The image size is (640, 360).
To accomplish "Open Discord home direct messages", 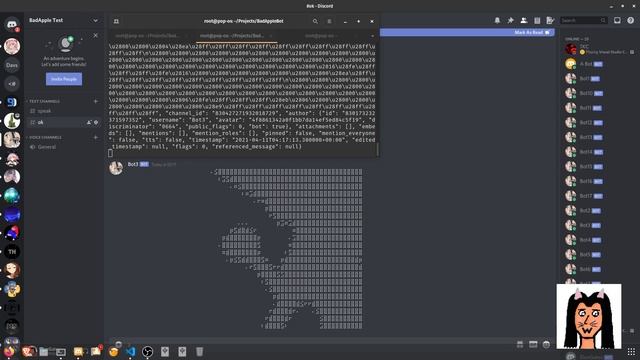I will (x=12, y=24).
